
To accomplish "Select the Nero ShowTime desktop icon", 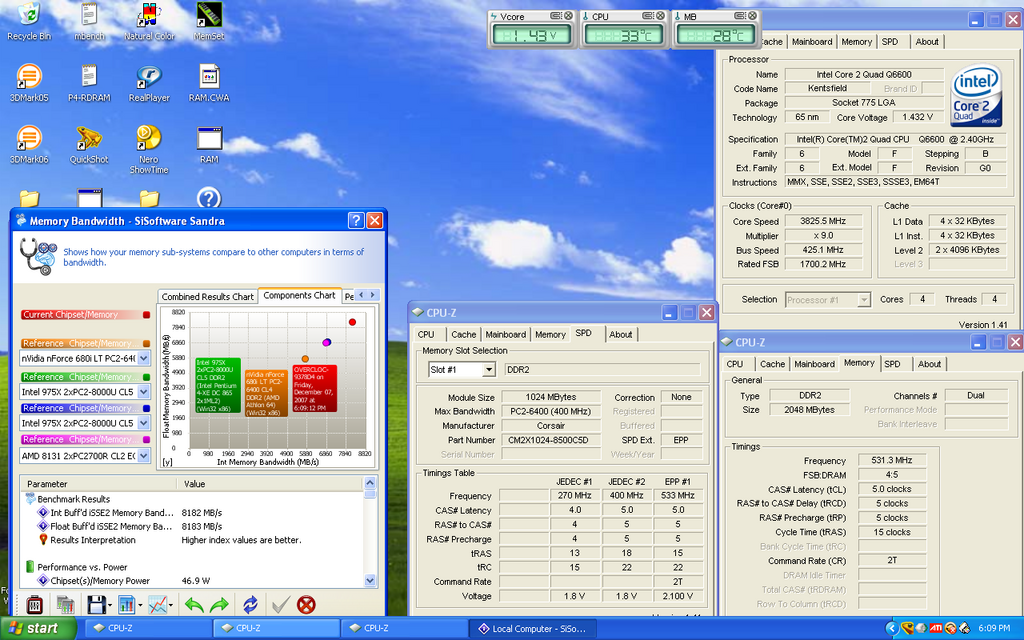I will [149, 150].
